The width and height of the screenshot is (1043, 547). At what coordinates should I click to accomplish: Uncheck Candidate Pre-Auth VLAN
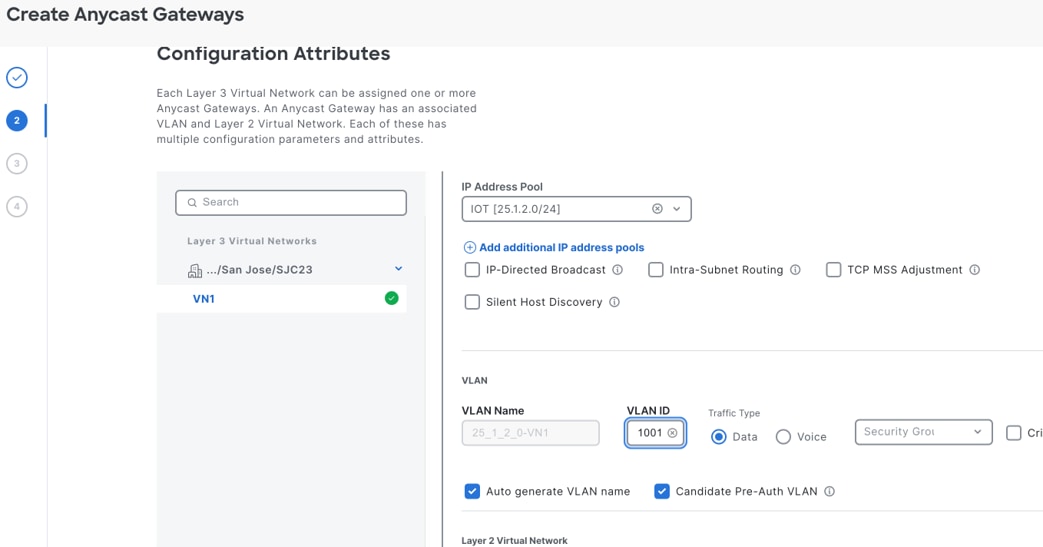[x=662, y=491]
